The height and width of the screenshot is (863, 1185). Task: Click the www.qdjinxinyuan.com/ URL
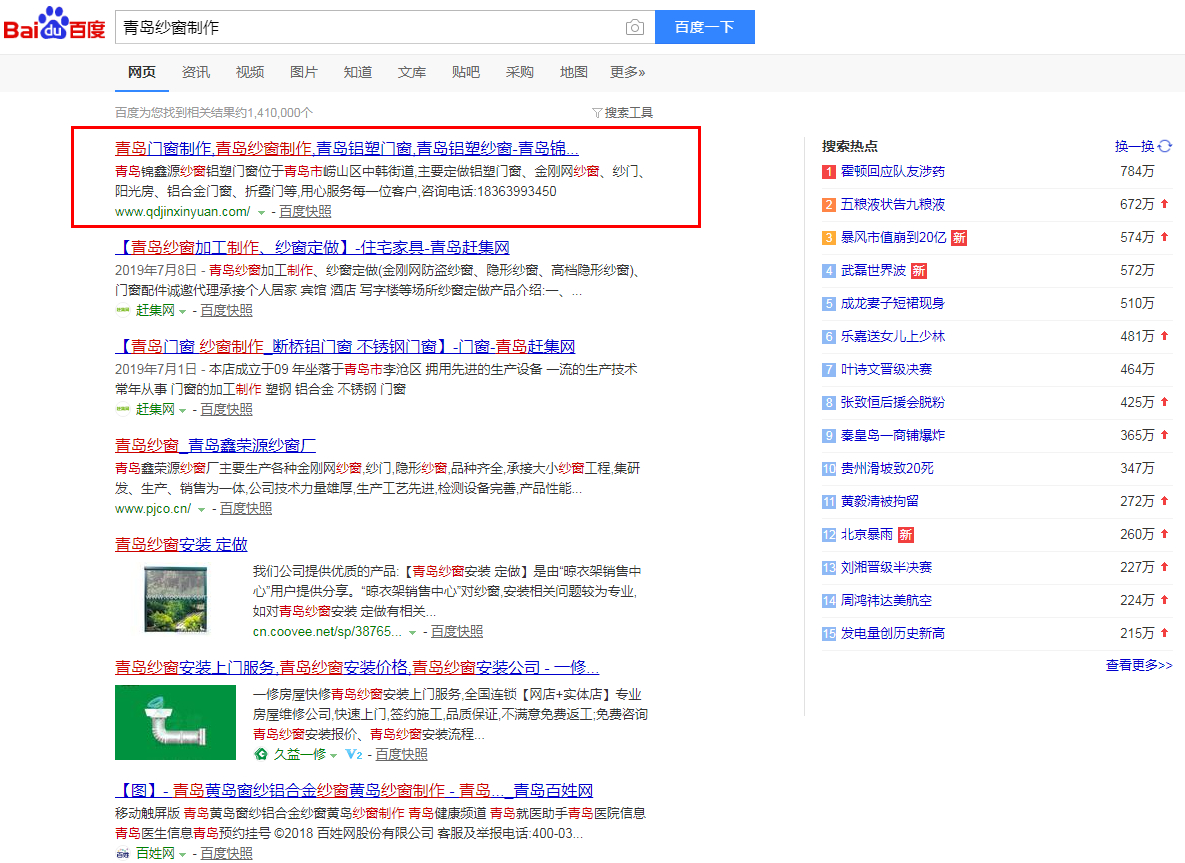(183, 212)
